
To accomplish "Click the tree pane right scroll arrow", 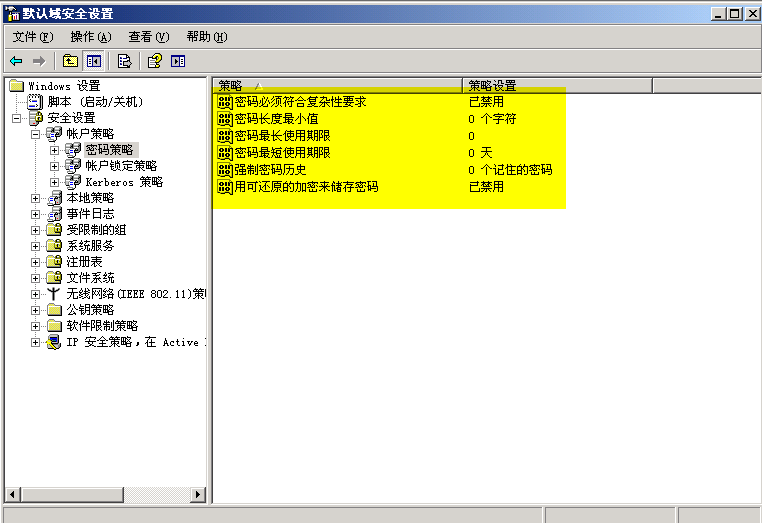I will (197, 495).
